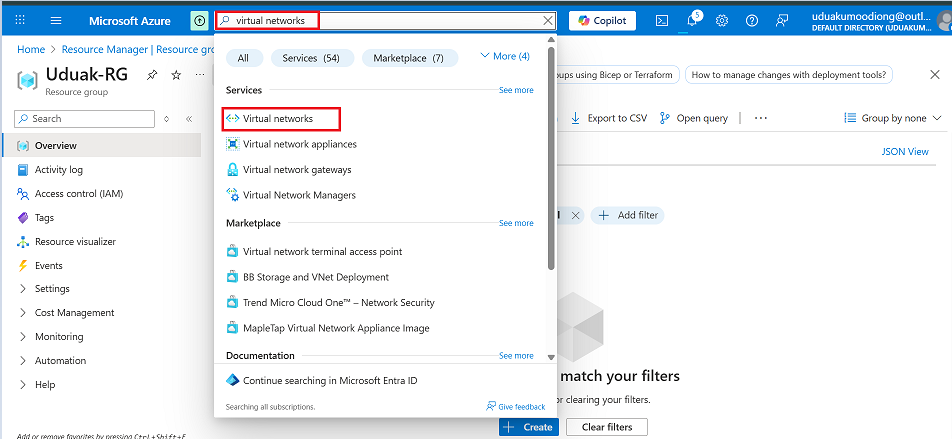The height and width of the screenshot is (439, 952).
Task: Click the green upgrade arrow icon
Action: 199,21
